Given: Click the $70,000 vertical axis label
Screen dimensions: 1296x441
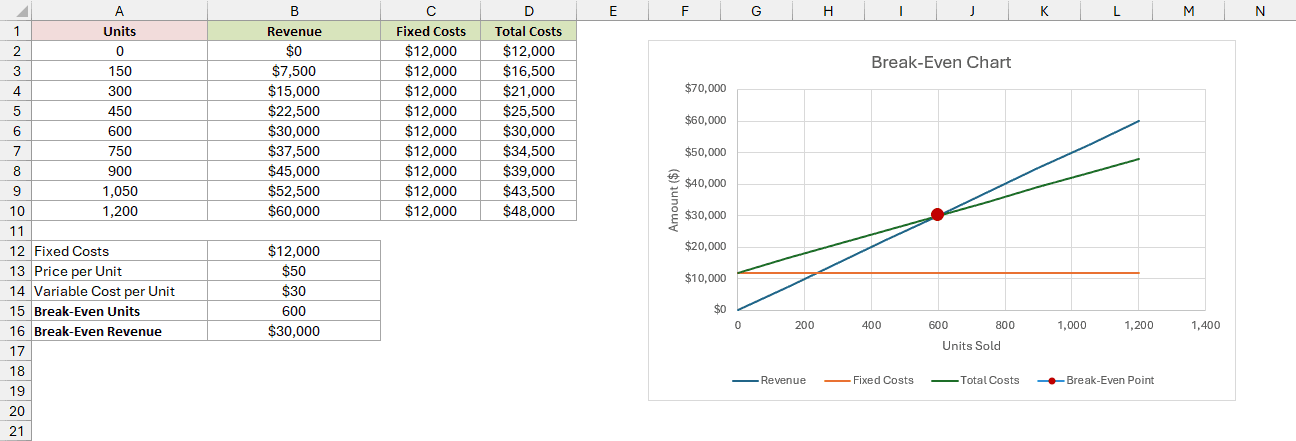Looking at the screenshot, I should [x=706, y=89].
